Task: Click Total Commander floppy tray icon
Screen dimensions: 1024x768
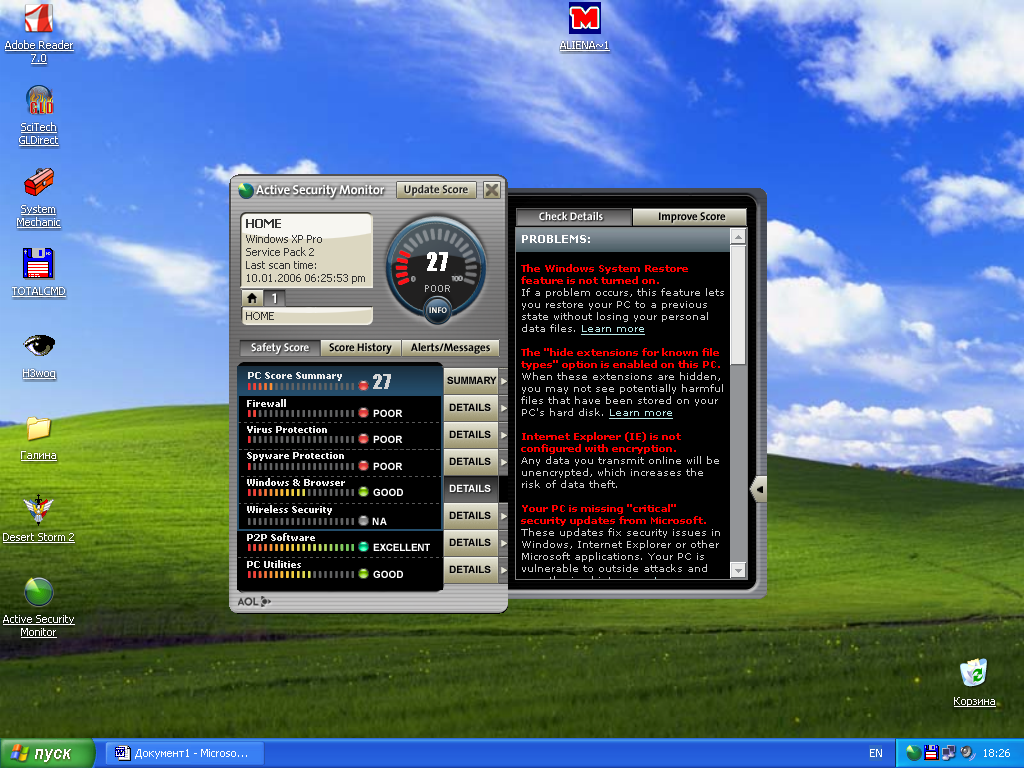Action: (x=931, y=753)
